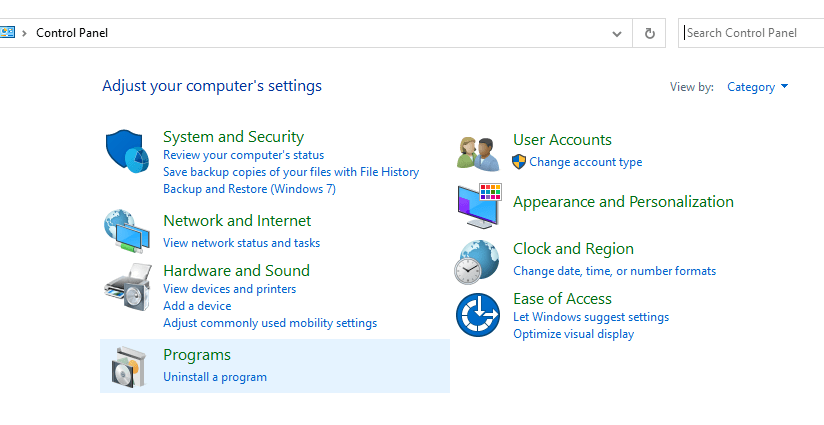Click the Change account type link
Viewport: 824px width, 425px height.
pyautogui.click(x=585, y=162)
